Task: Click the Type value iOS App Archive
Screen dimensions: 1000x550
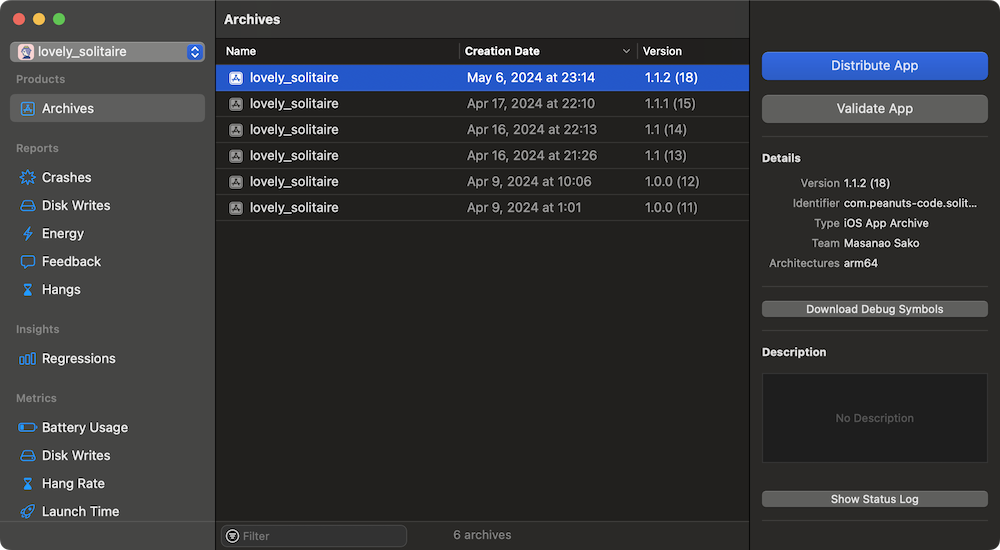Action: point(886,223)
